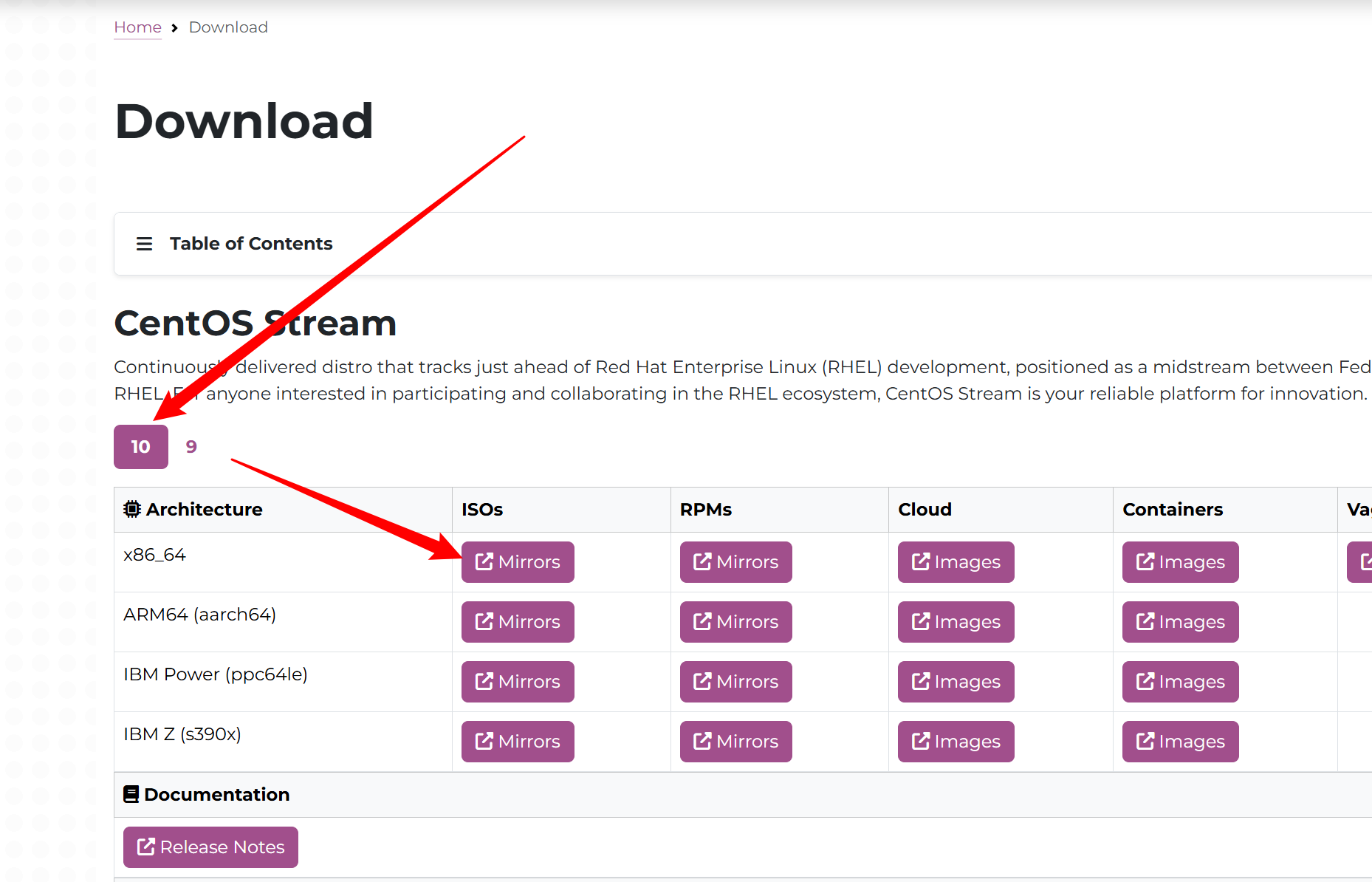Open the Home breadcrumb link
Image resolution: width=1372 pixels, height=882 pixels.
tap(137, 27)
